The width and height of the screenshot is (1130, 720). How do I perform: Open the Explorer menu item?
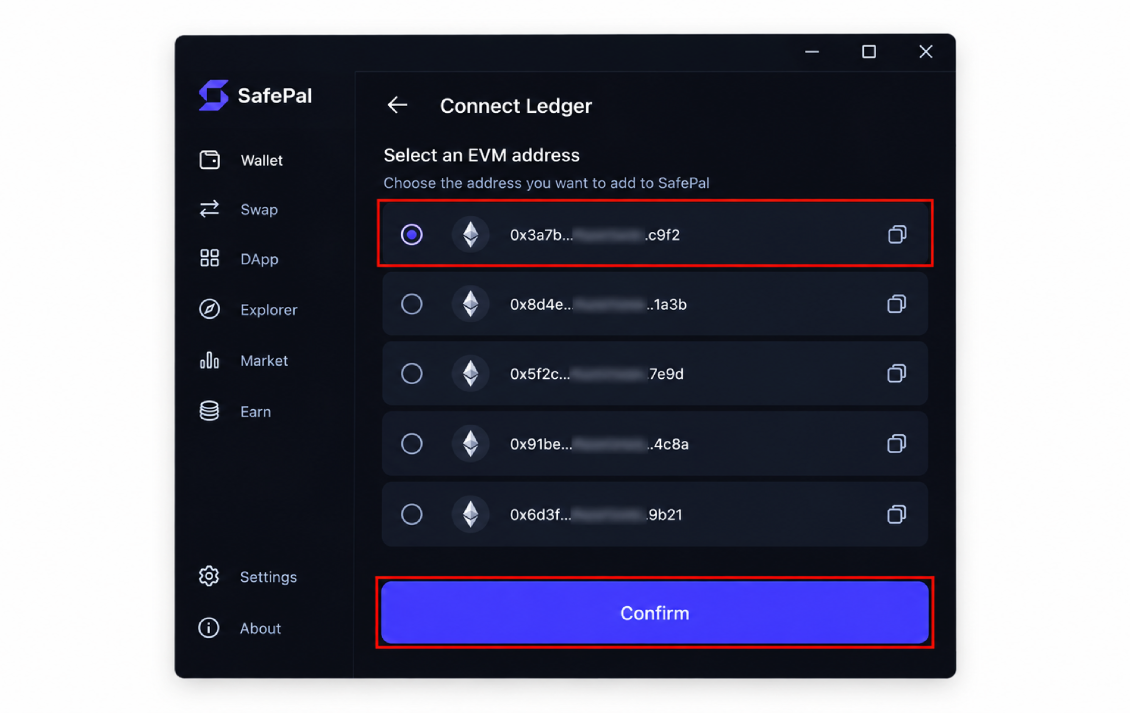[x=269, y=310]
